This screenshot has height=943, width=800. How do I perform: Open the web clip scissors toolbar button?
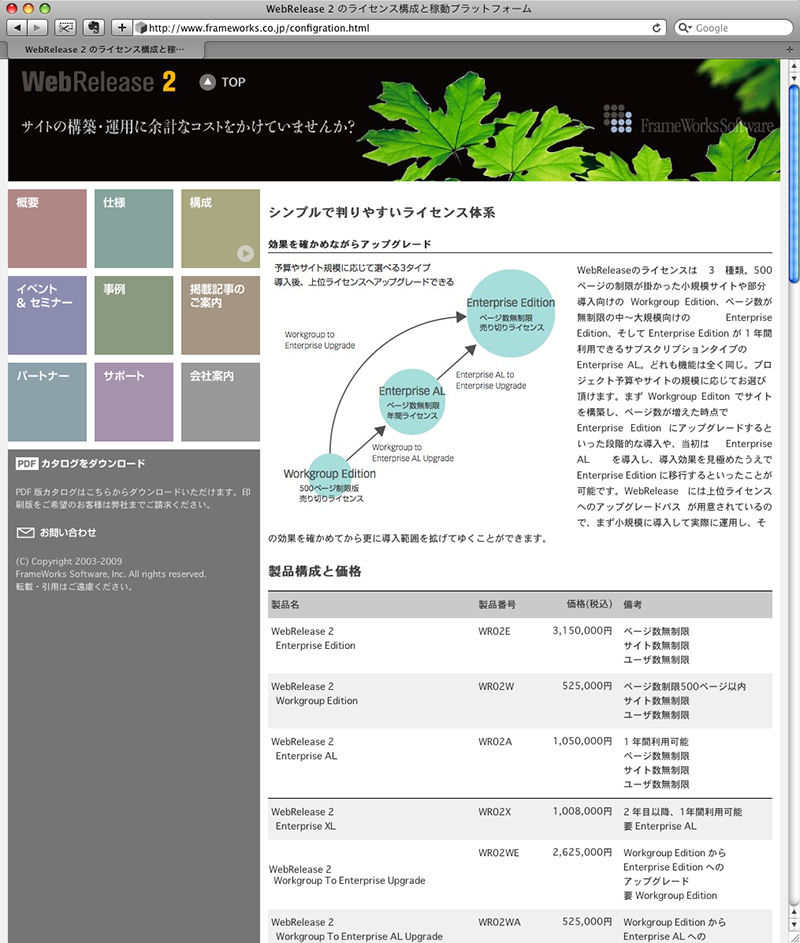[x=65, y=28]
